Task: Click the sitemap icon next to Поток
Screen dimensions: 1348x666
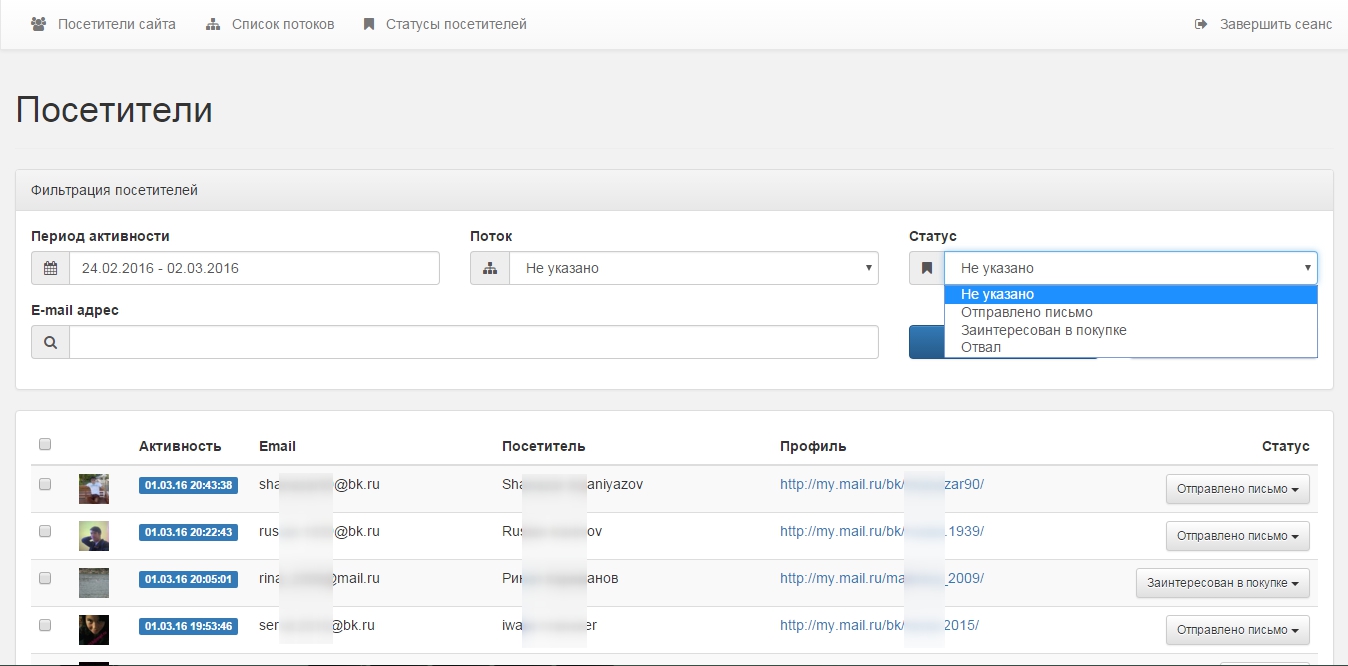Action: pos(490,268)
